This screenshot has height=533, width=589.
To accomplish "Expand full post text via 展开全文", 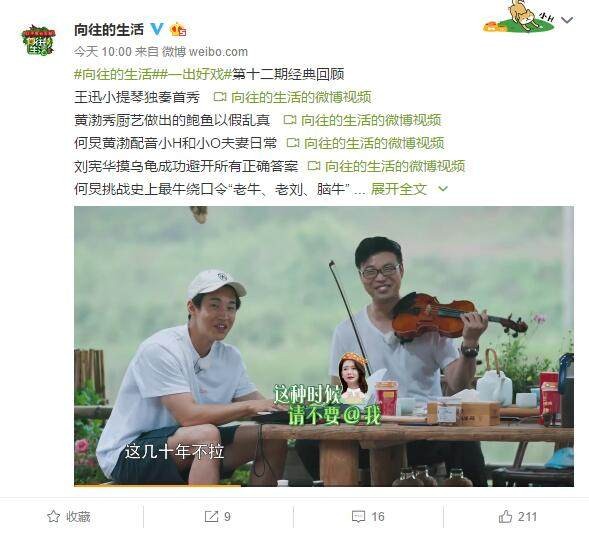I will pyautogui.click(x=399, y=189).
